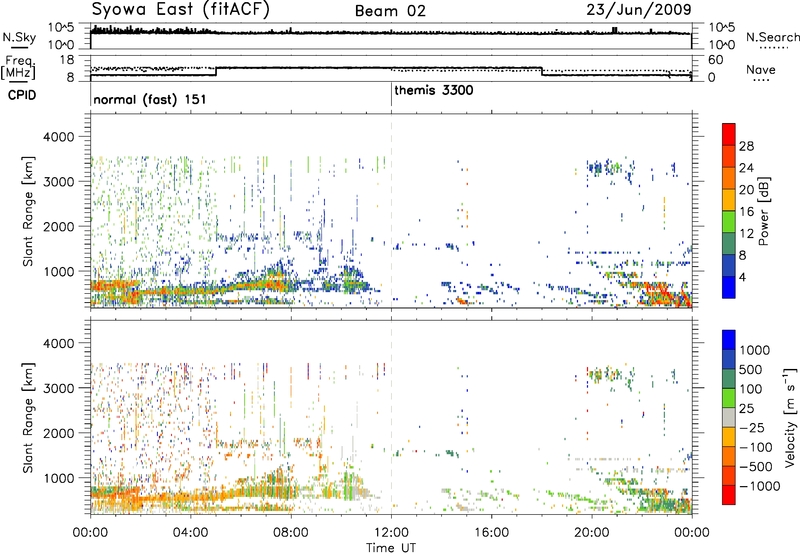Select the 'Freq. [MHz]' axis label
This screenshot has width=800, height=554.
[19, 67]
